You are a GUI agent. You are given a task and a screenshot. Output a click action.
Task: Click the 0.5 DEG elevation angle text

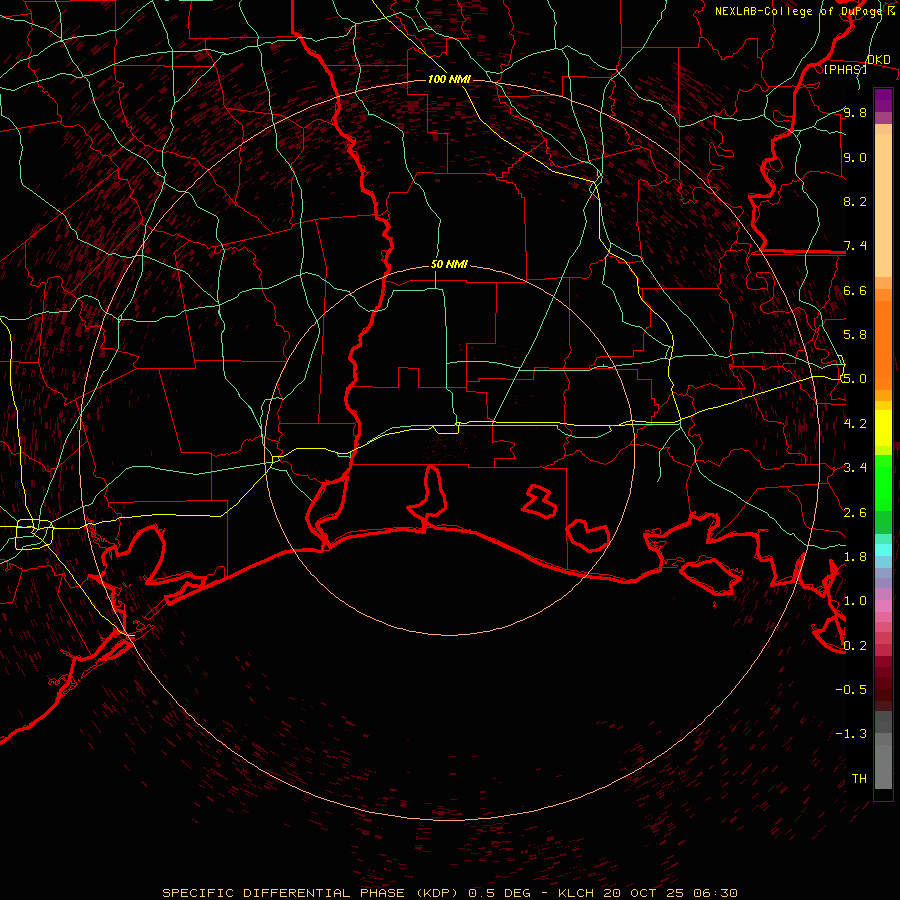click(500, 893)
